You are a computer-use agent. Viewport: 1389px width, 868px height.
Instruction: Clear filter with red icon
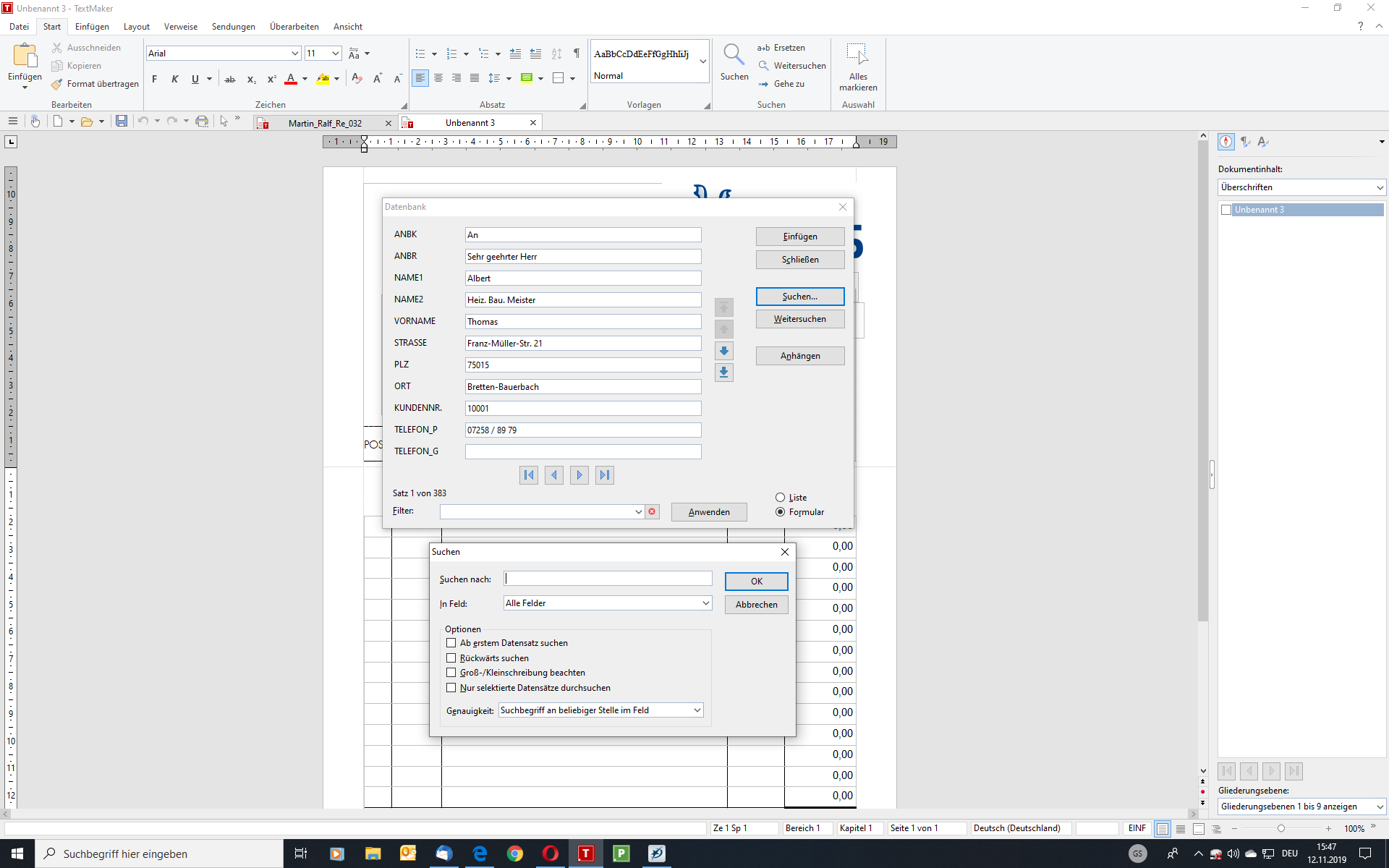coord(652,512)
